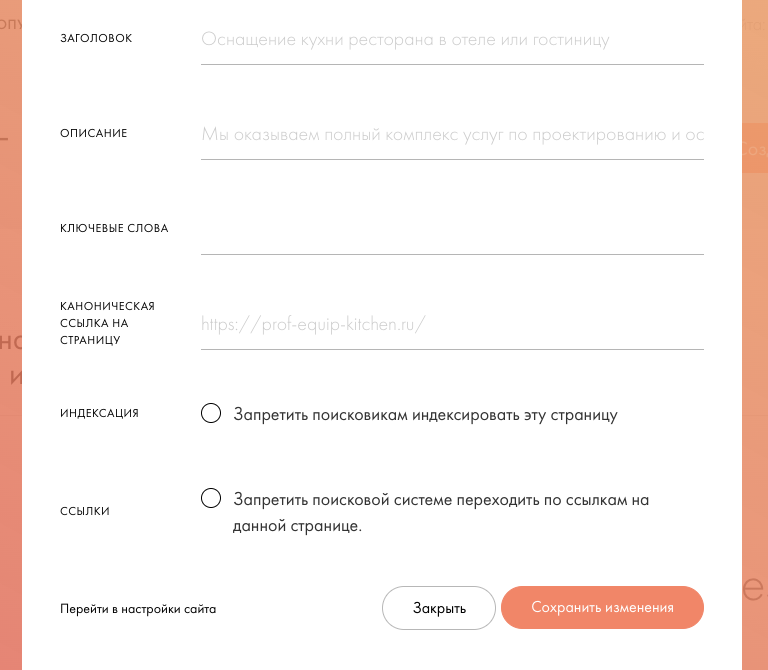The width and height of the screenshot is (768, 670).
Task: Click the КАНОНИЧЕСКАЯ ССЫЛКА НА СТРАНИЦУ label
Action: point(107,323)
